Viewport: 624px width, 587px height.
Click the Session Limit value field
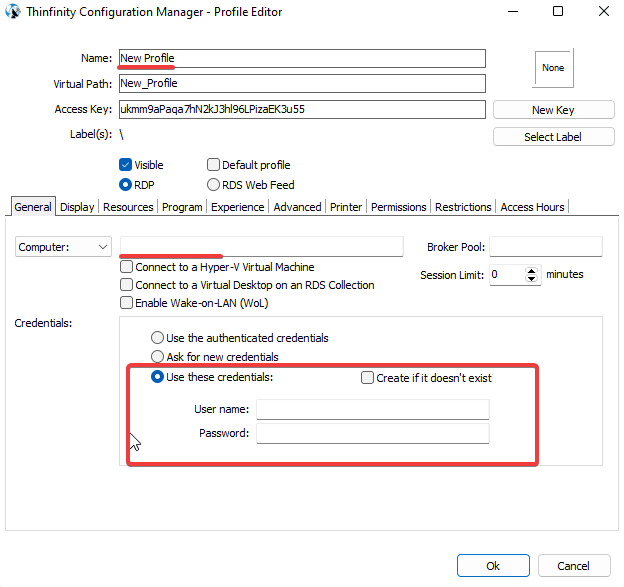click(x=507, y=275)
